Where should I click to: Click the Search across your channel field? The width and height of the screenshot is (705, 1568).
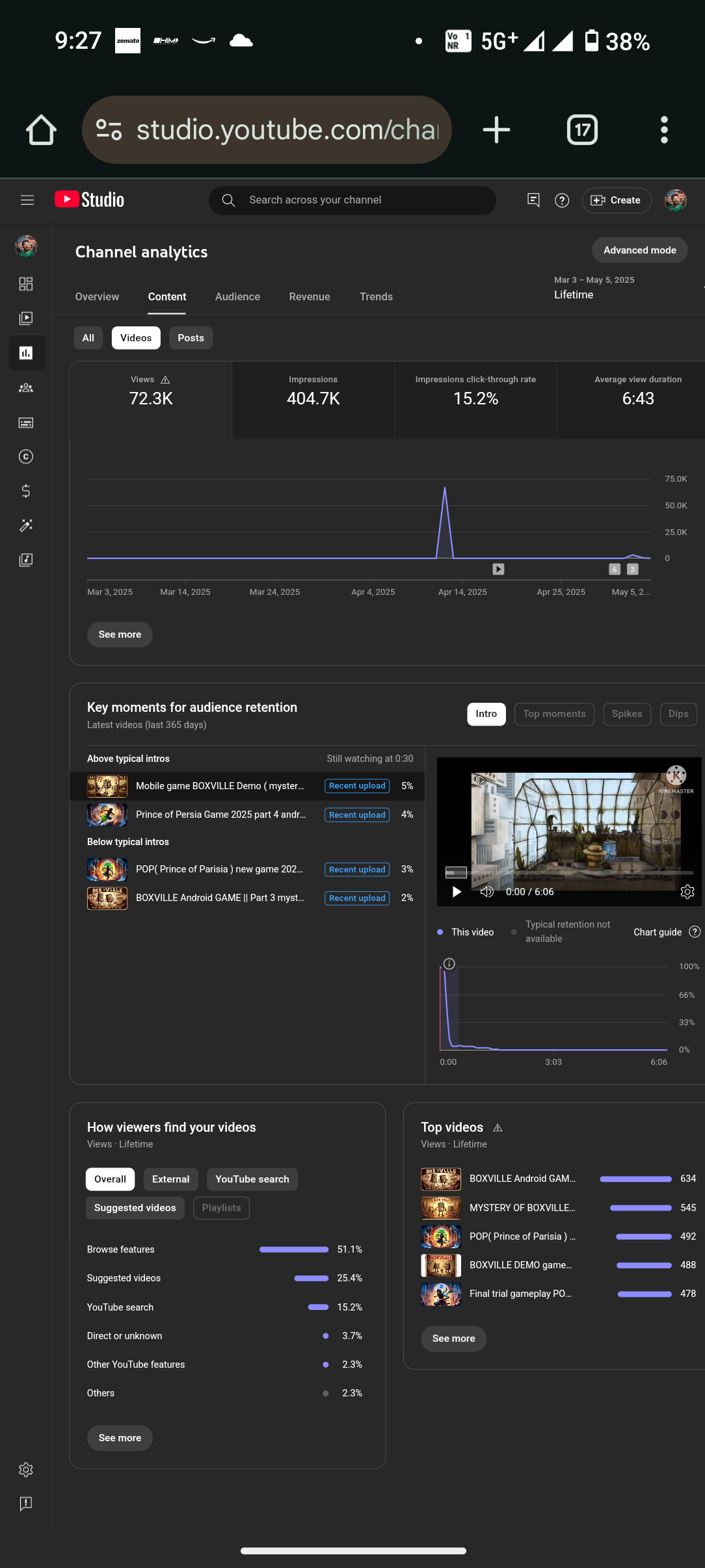point(352,200)
